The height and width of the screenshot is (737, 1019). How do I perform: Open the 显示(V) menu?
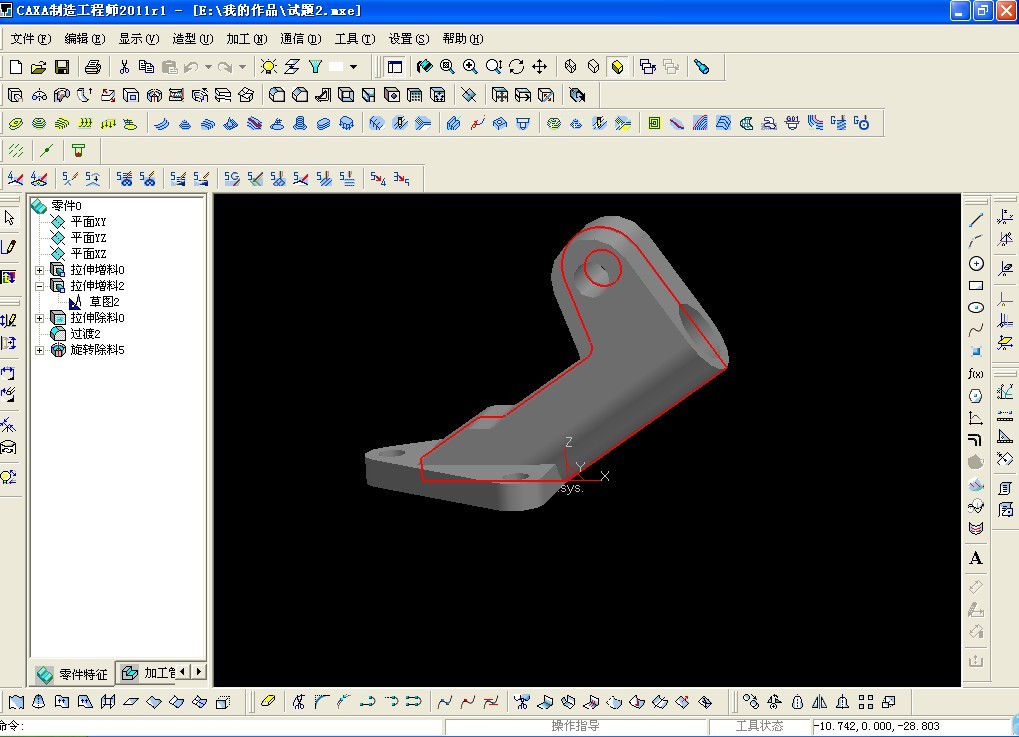[138, 39]
